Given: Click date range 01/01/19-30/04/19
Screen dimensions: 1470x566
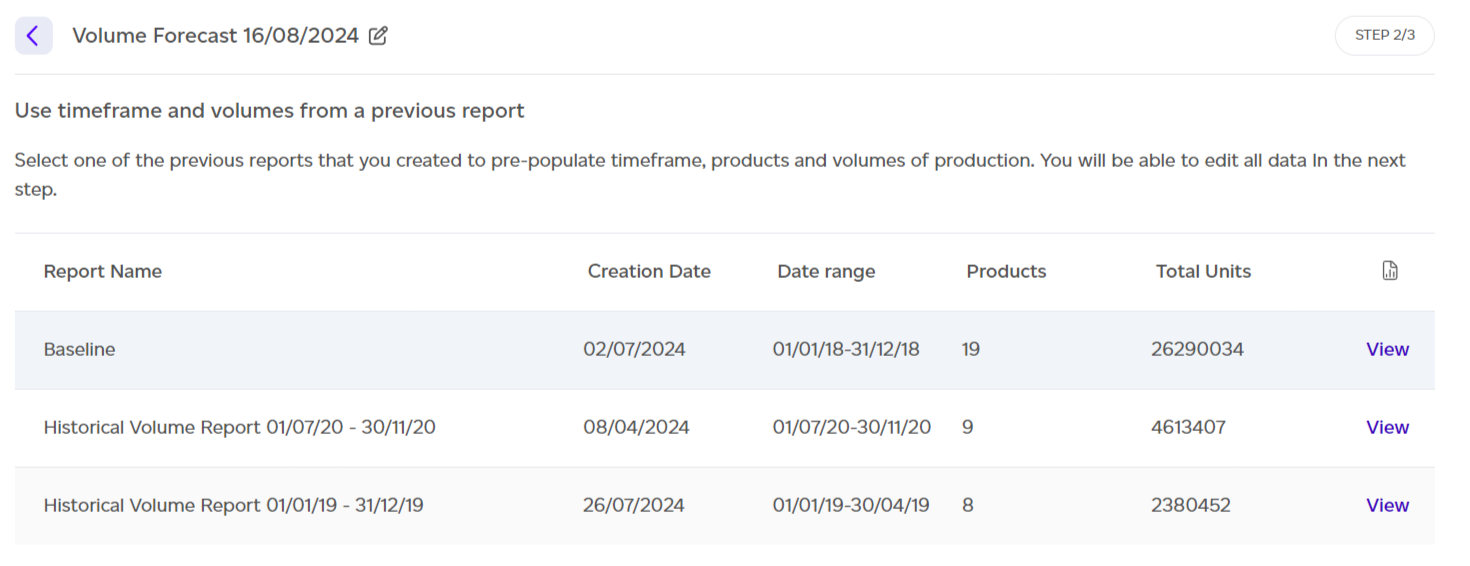Looking at the screenshot, I should point(850,505).
